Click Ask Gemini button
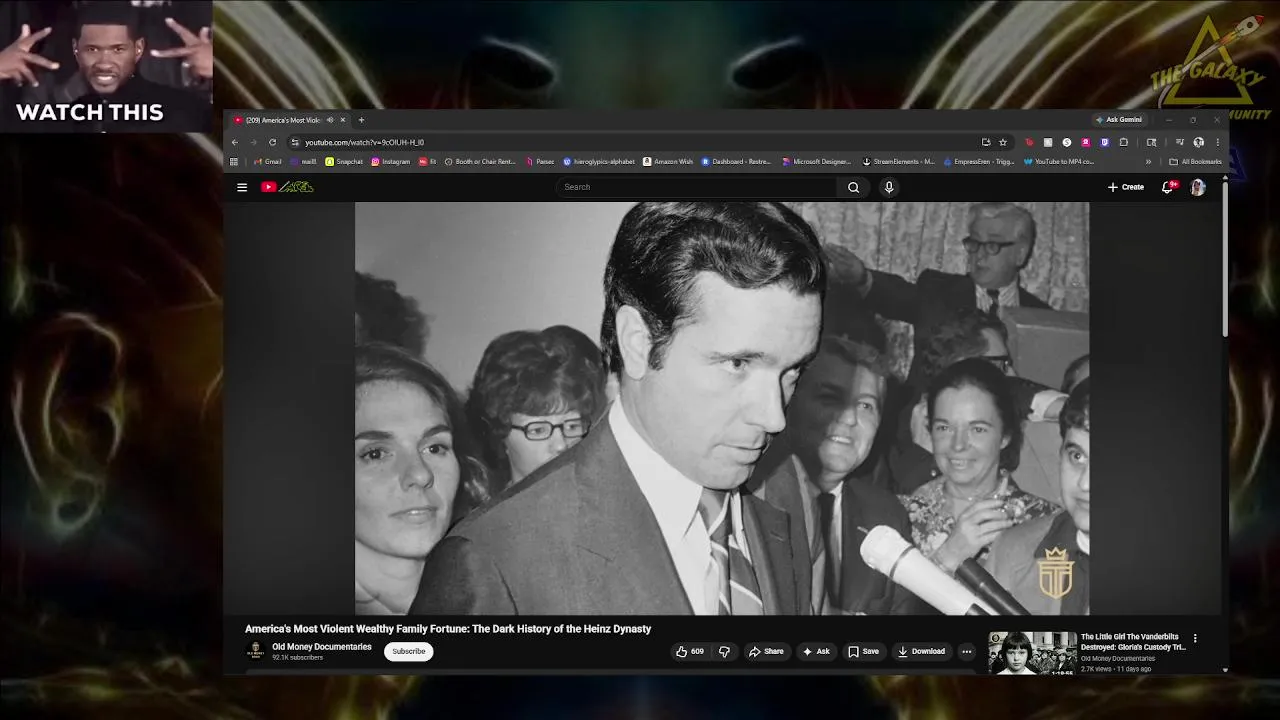The image size is (1280, 720). tap(1118, 120)
